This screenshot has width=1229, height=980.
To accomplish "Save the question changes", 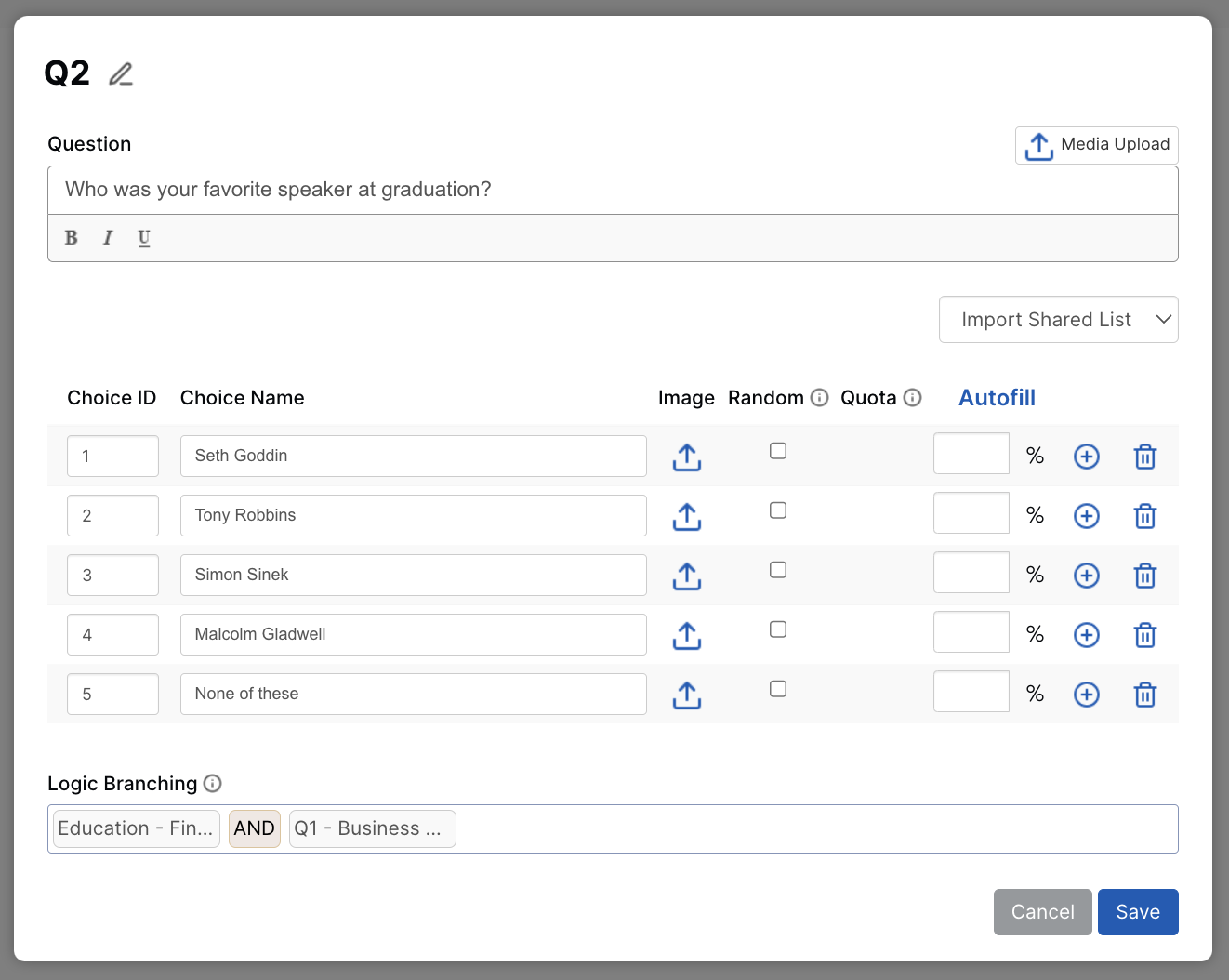I will click(1137, 912).
